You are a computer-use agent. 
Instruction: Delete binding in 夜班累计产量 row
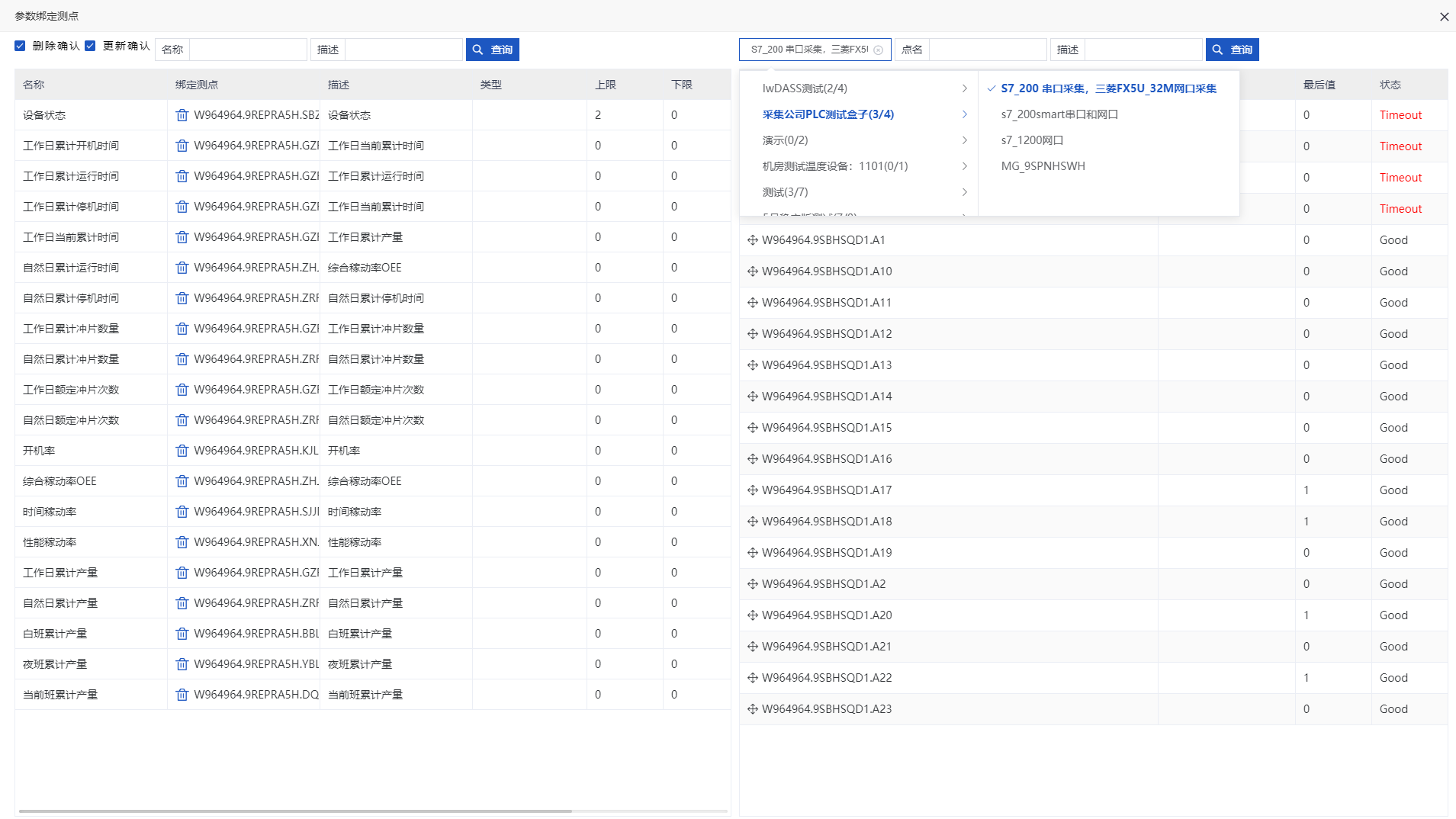tap(182, 664)
